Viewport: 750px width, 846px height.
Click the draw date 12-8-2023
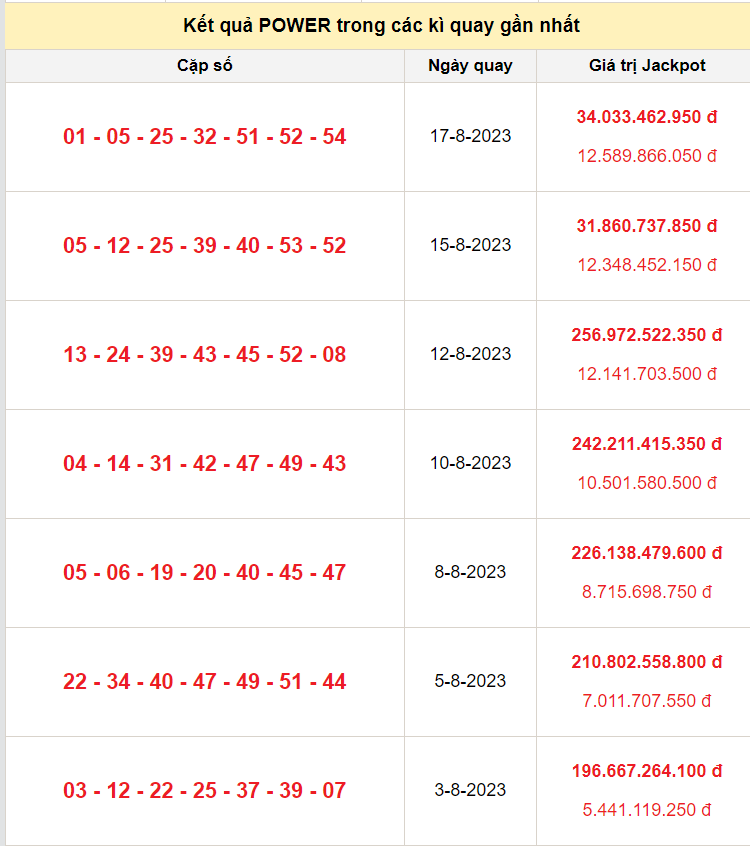[x=470, y=354]
